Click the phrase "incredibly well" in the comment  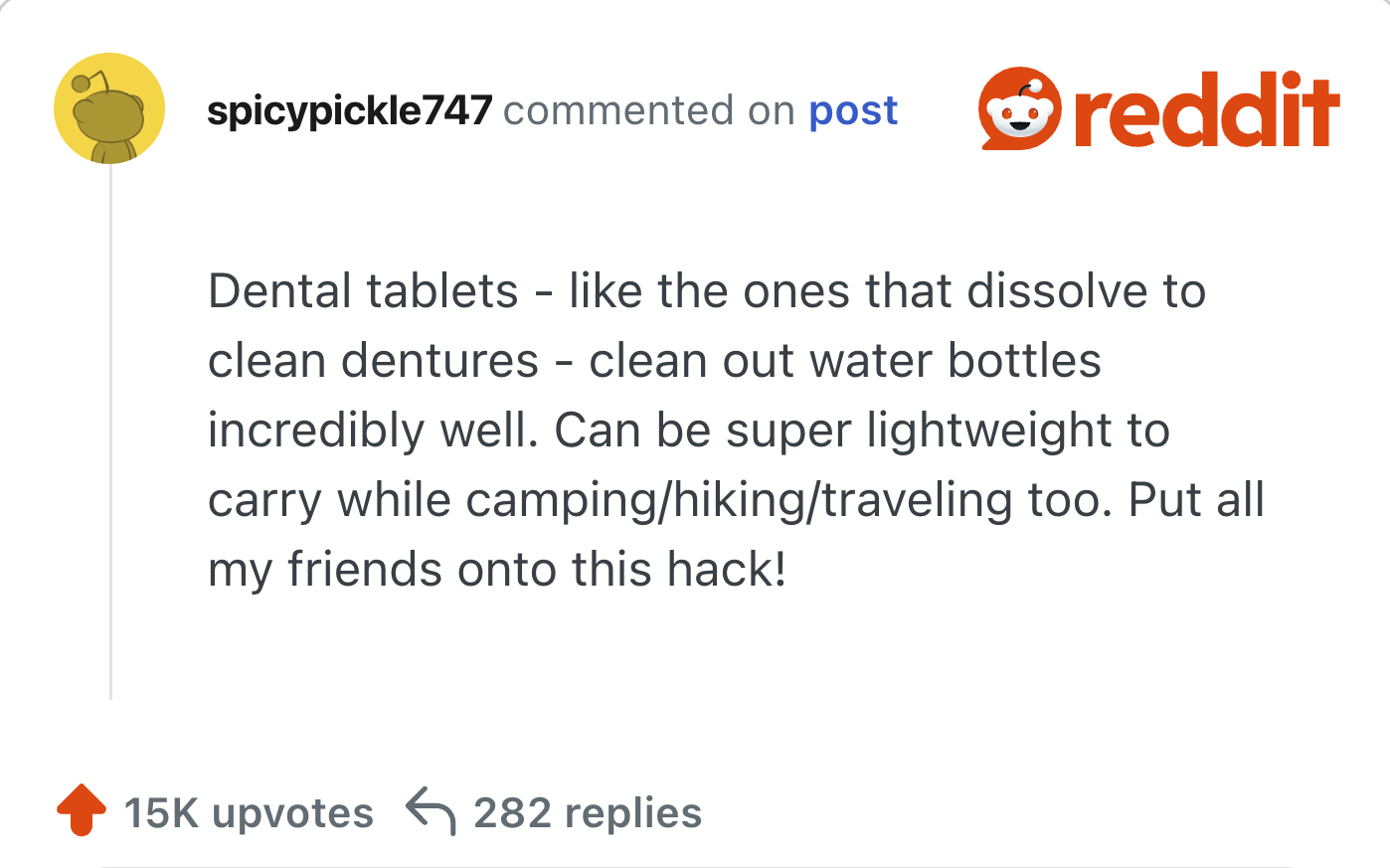click(366, 431)
